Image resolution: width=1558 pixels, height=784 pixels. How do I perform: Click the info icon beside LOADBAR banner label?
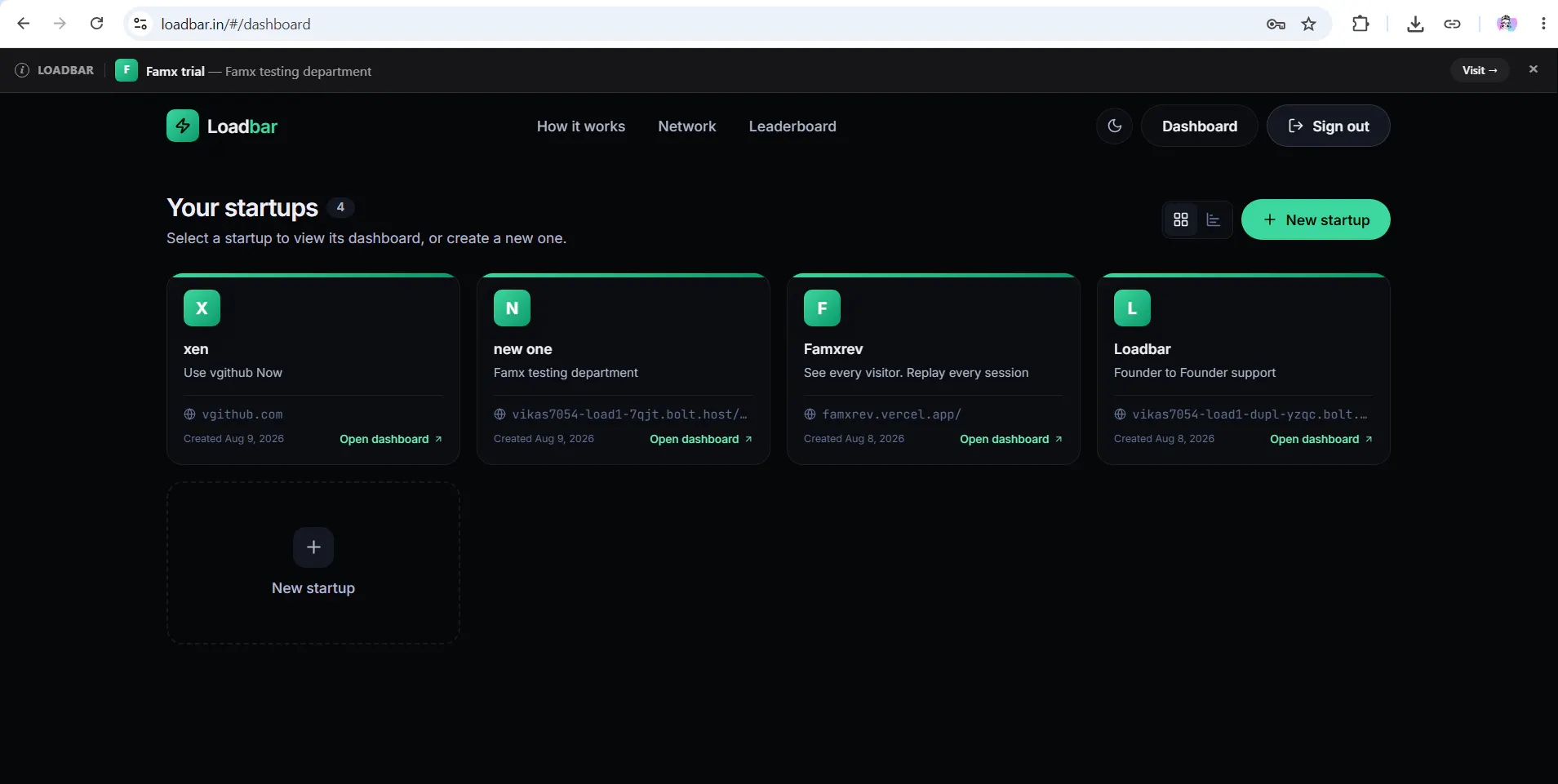coord(22,70)
